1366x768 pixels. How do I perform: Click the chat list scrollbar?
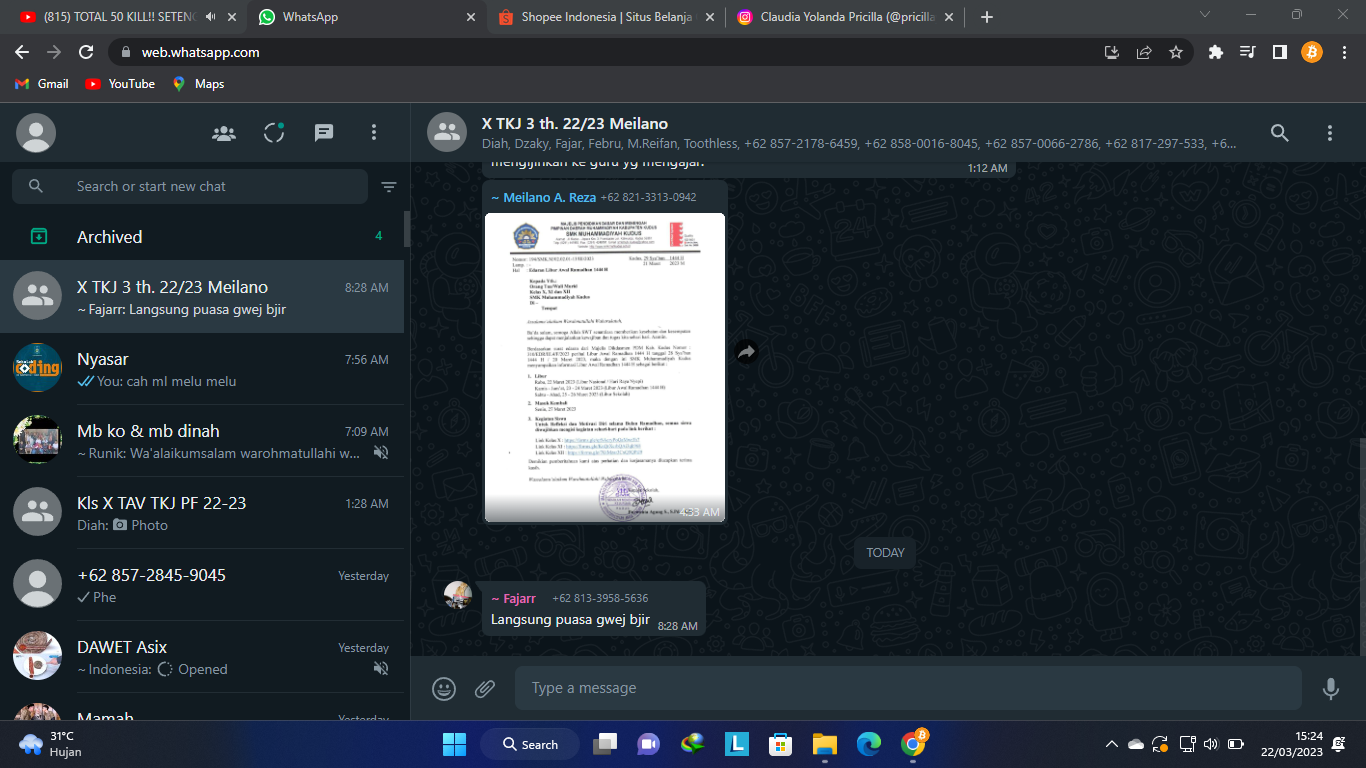point(407,229)
